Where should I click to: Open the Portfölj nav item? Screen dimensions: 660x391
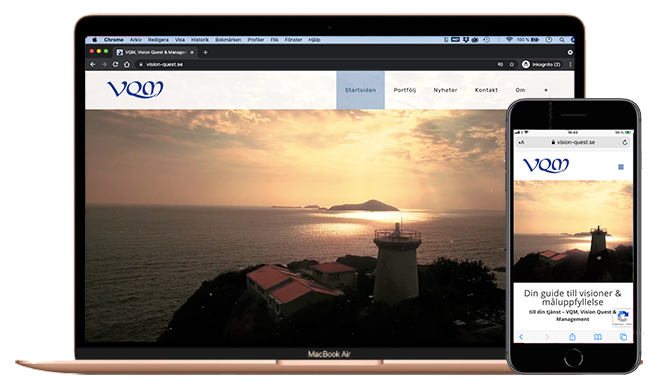coord(405,90)
